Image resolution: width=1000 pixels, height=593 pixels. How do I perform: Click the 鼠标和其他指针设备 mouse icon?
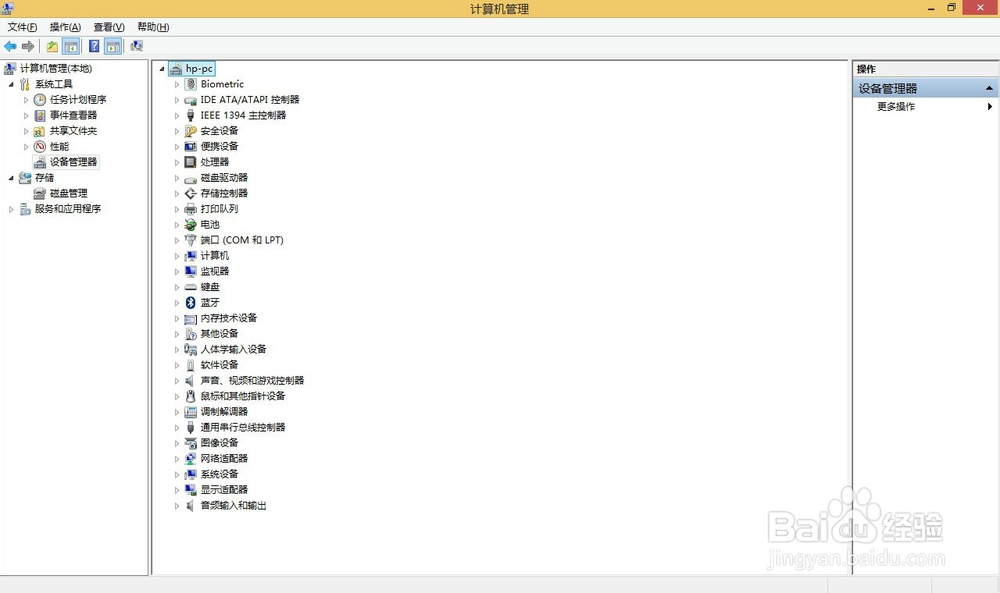(190, 396)
